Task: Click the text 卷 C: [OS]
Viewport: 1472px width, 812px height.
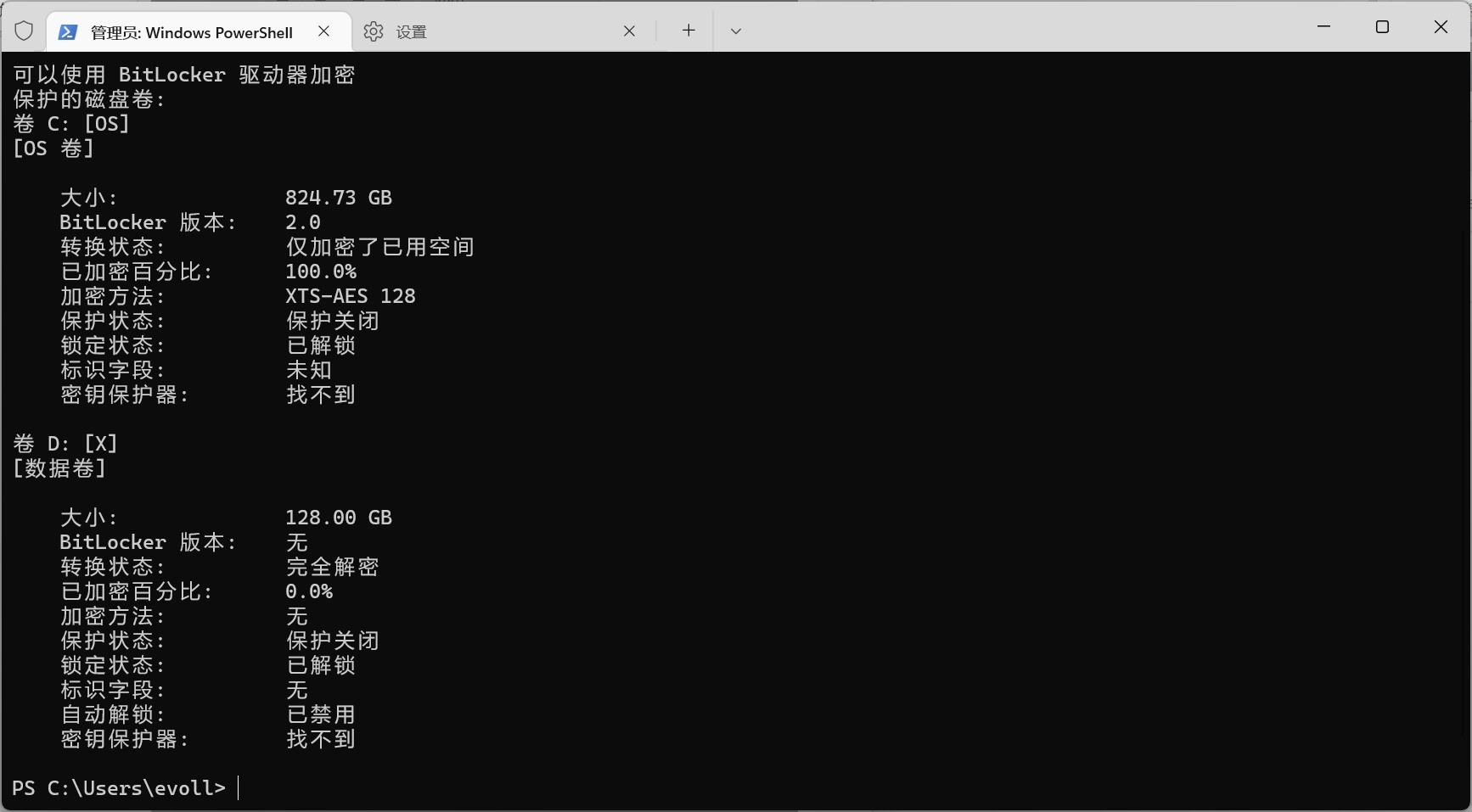Action: [71, 124]
